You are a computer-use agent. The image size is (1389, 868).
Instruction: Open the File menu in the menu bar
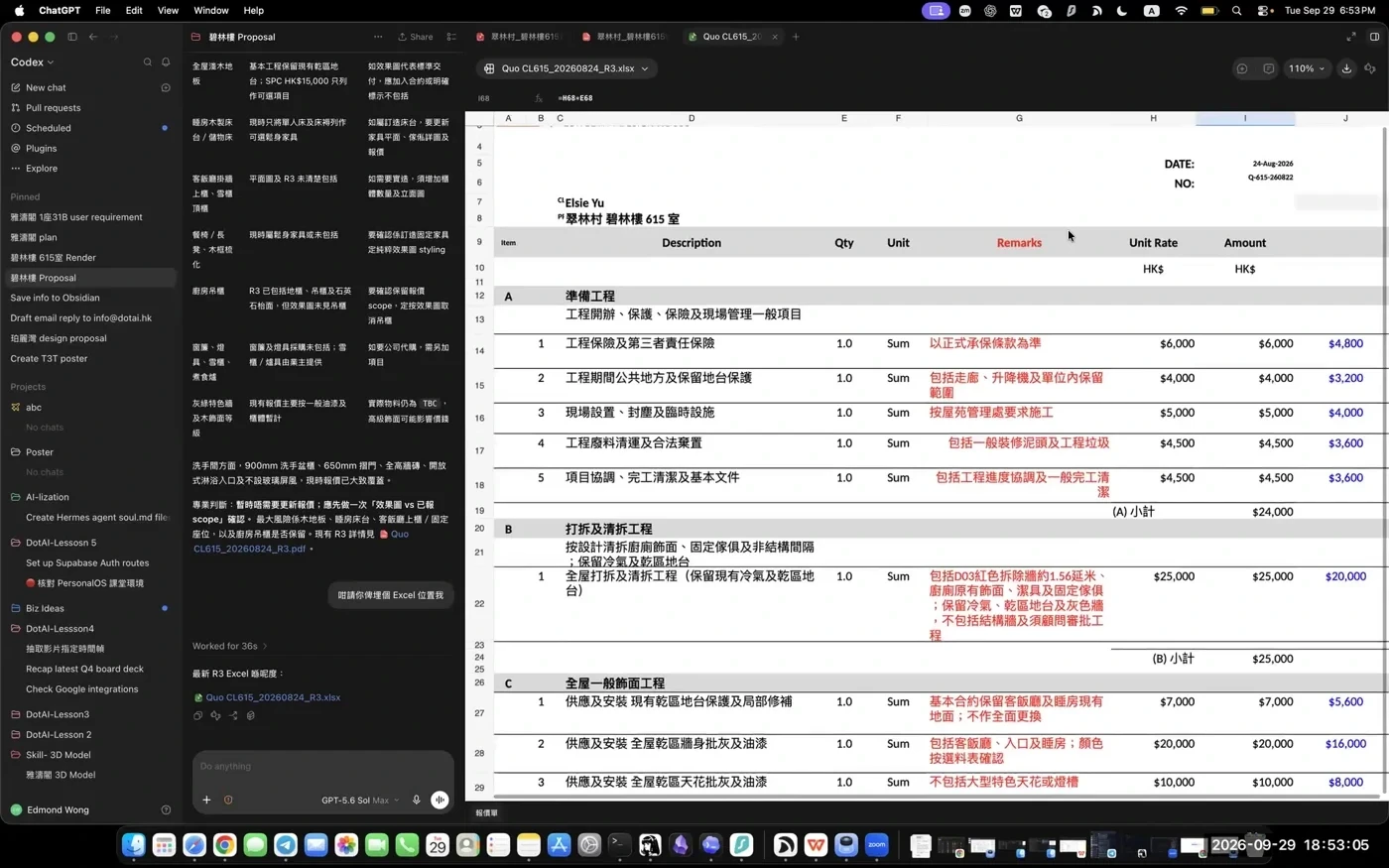tap(103, 10)
